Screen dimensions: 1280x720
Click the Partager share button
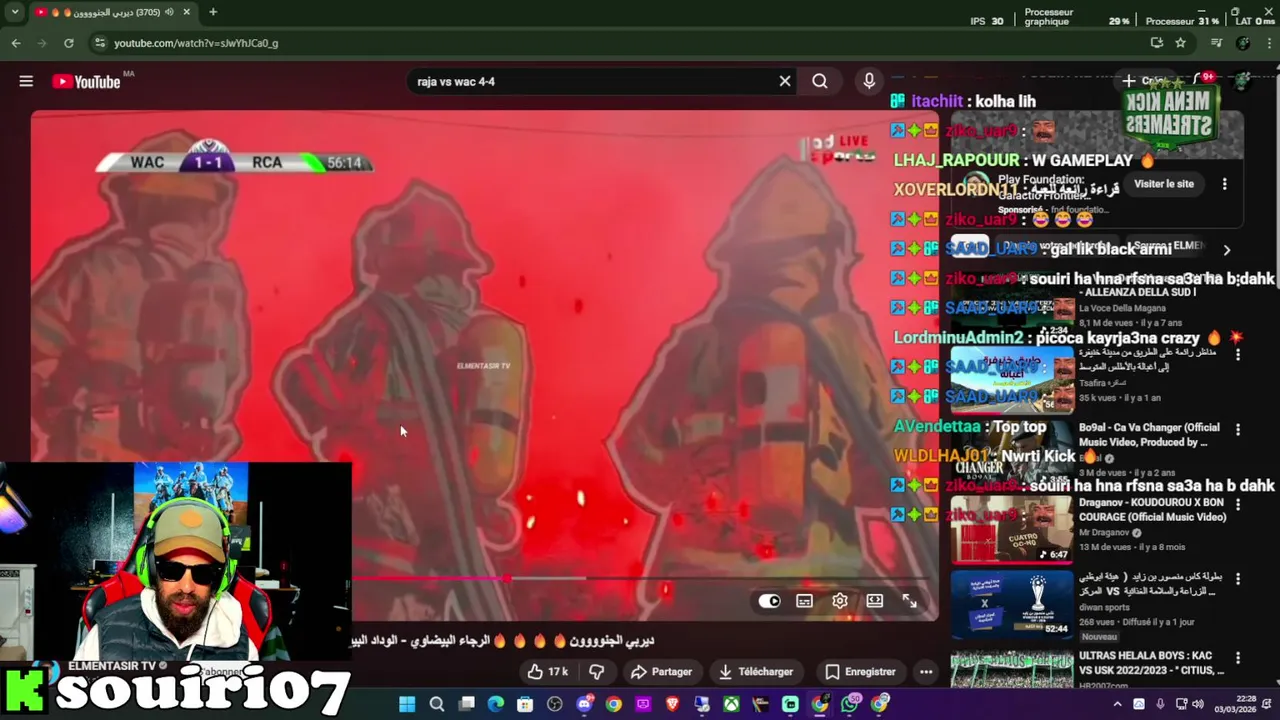[661, 672]
